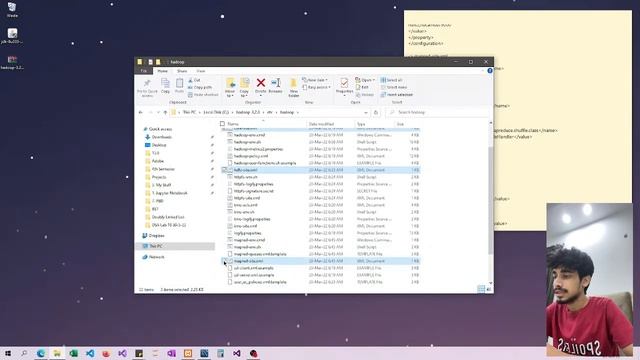Switch to the View ribbon tab
Screen dimensions: 640x360
[201, 71]
